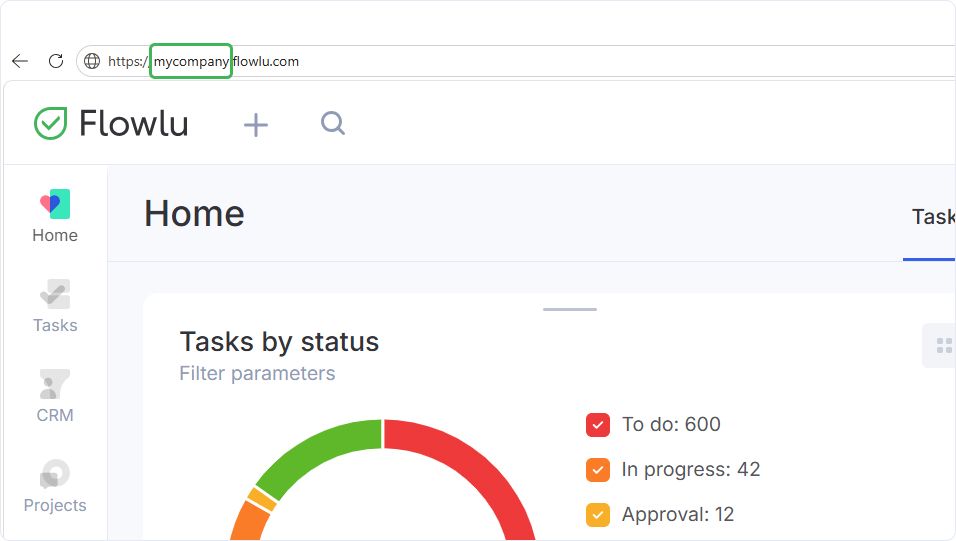This screenshot has height=541, width=956.
Task: Toggle the In progress checkbox
Action: (598, 470)
